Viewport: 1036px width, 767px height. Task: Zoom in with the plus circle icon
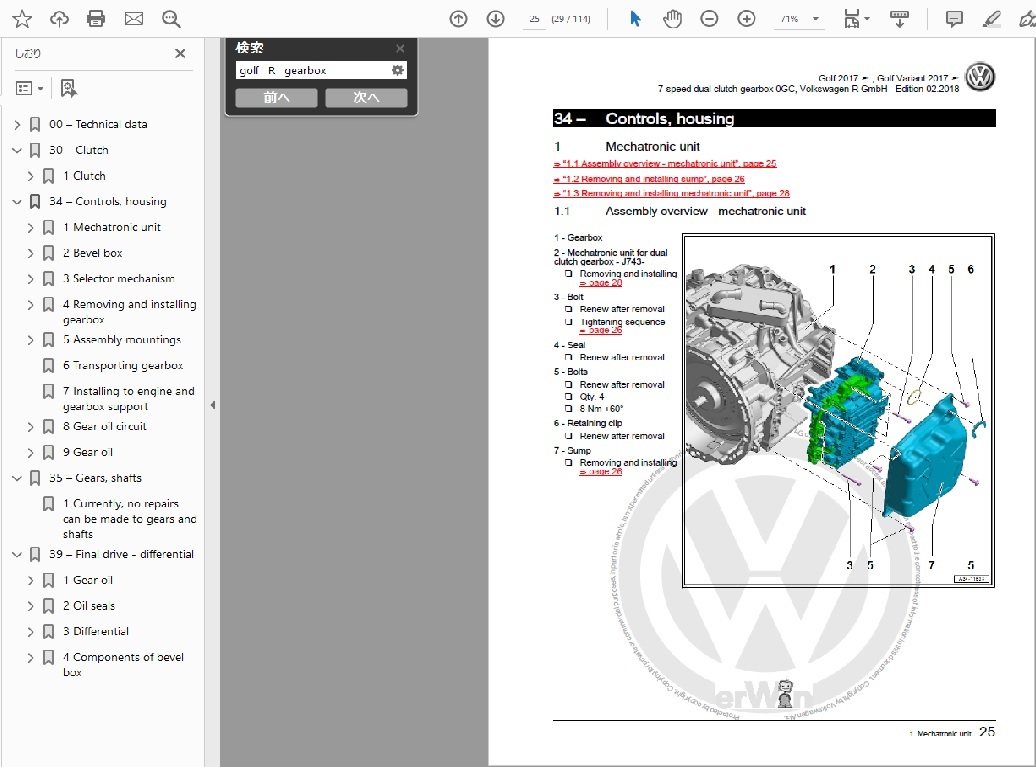[747, 18]
